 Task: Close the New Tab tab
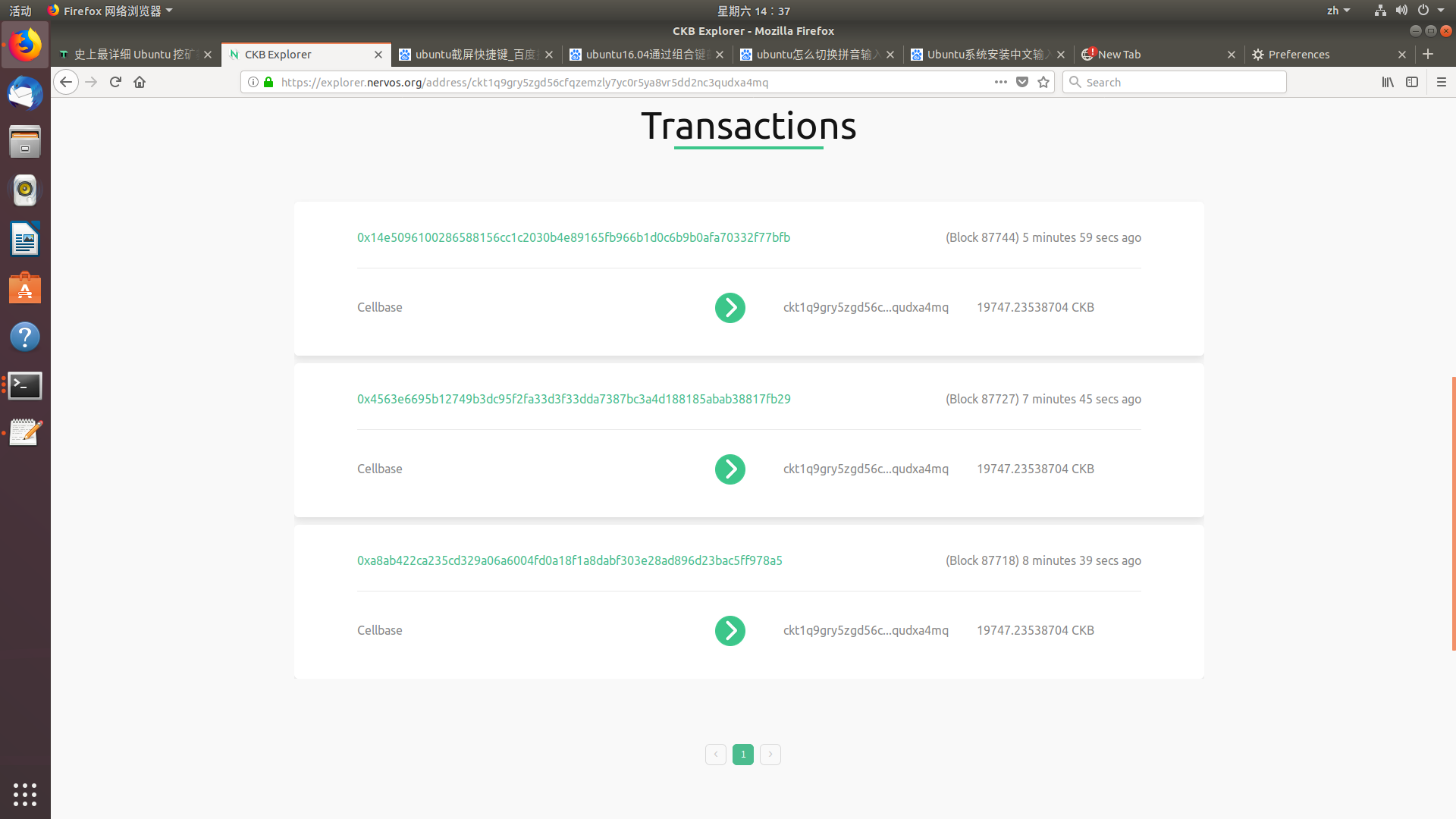(1232, 55)
